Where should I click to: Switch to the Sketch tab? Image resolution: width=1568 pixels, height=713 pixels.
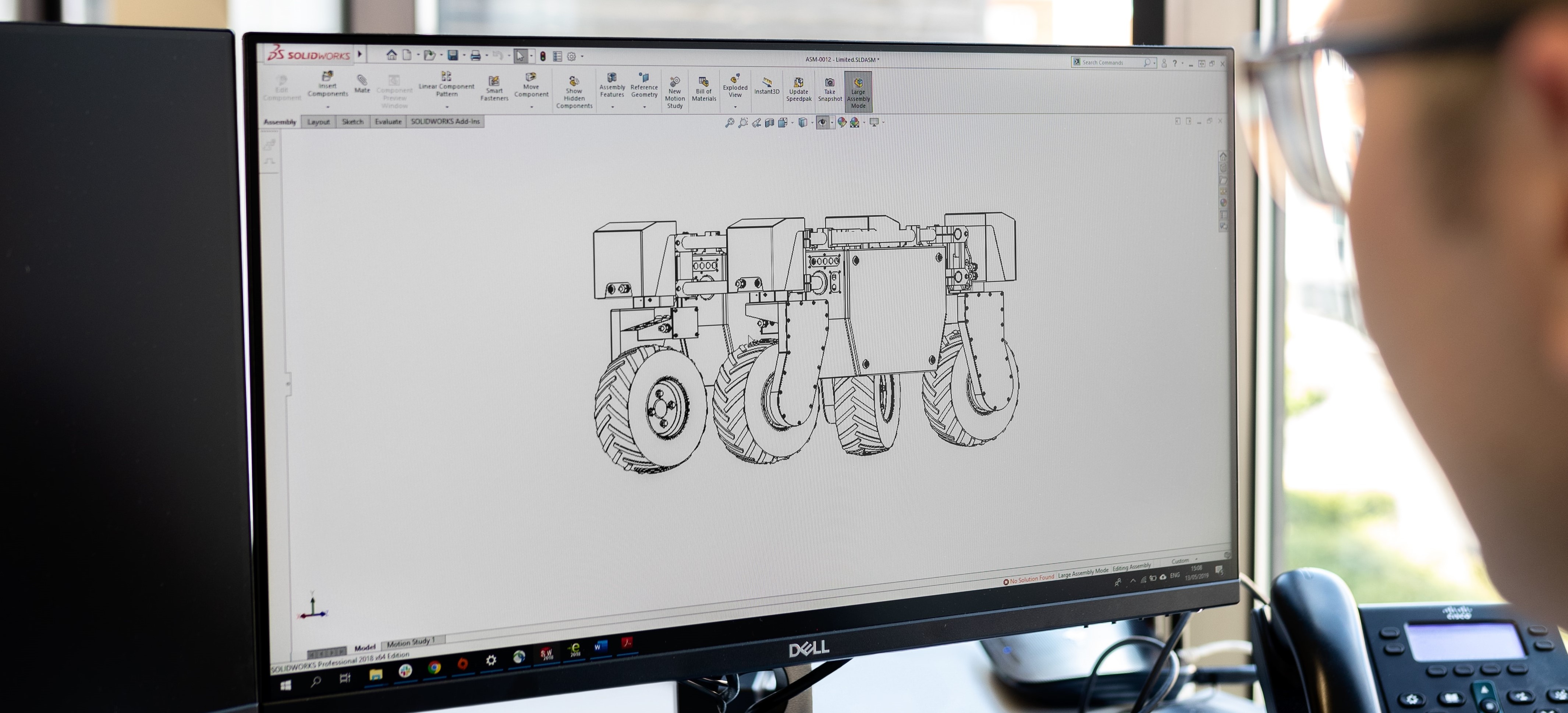[352, 122]
